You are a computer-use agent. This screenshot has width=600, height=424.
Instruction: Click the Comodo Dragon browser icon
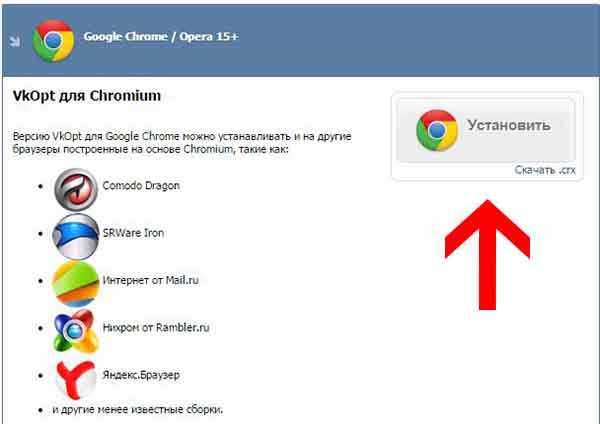click(76, 189)
